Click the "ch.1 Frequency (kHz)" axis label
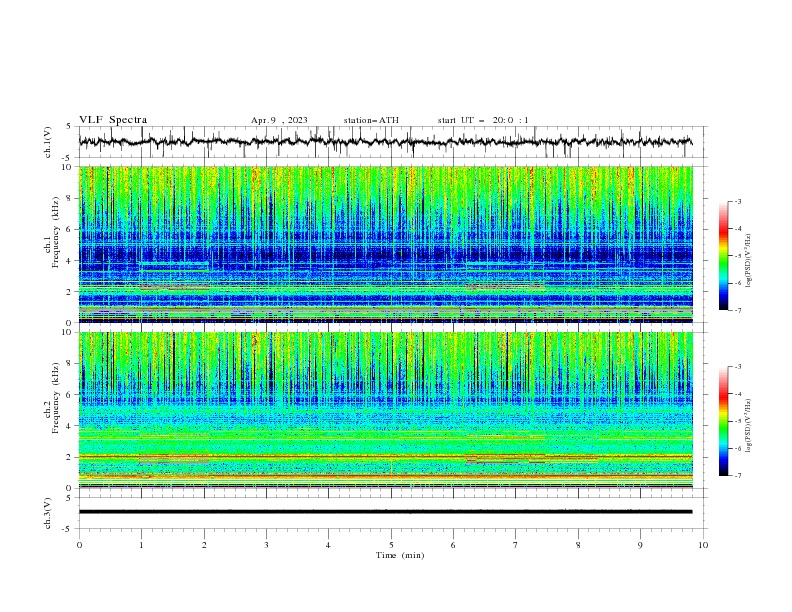Screen dimensions: 792x612 [52, 233]
